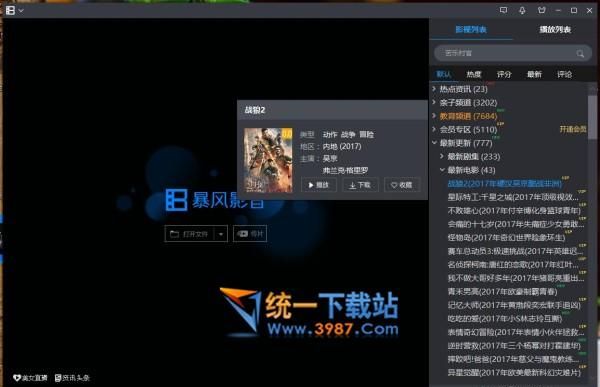This screenshot has height=387, width=600.
Task: Expand the 热点资讯 (23) category
Action: (x=434, y=89)
